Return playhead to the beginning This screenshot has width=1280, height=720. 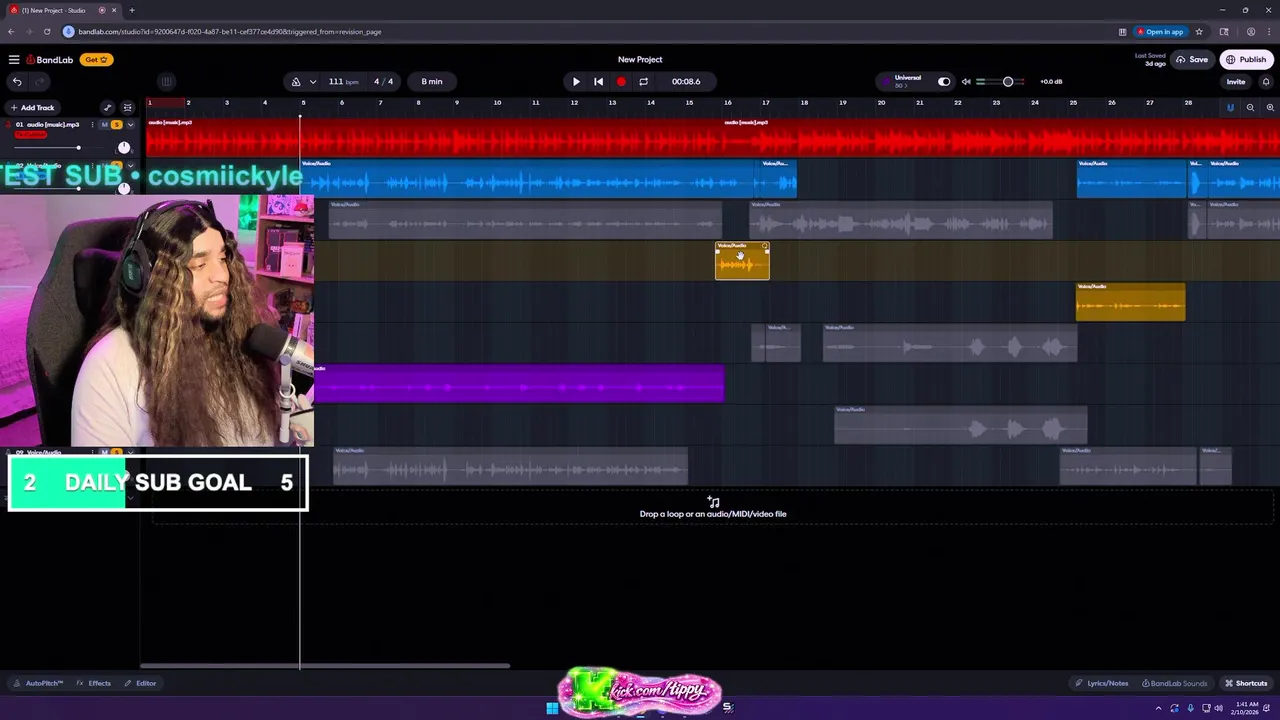[598, 82]
